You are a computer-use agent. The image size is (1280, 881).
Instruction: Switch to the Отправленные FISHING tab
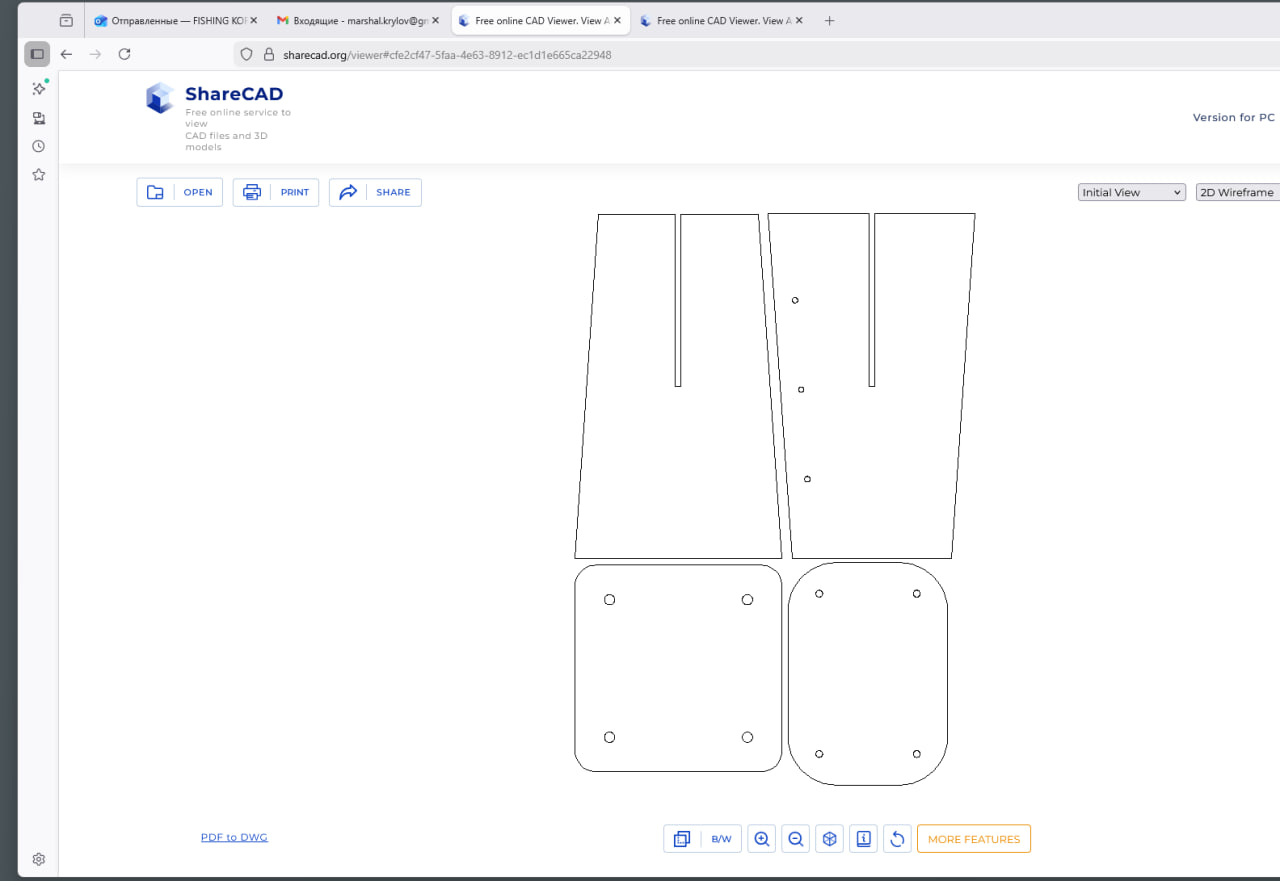pos(168,21)
